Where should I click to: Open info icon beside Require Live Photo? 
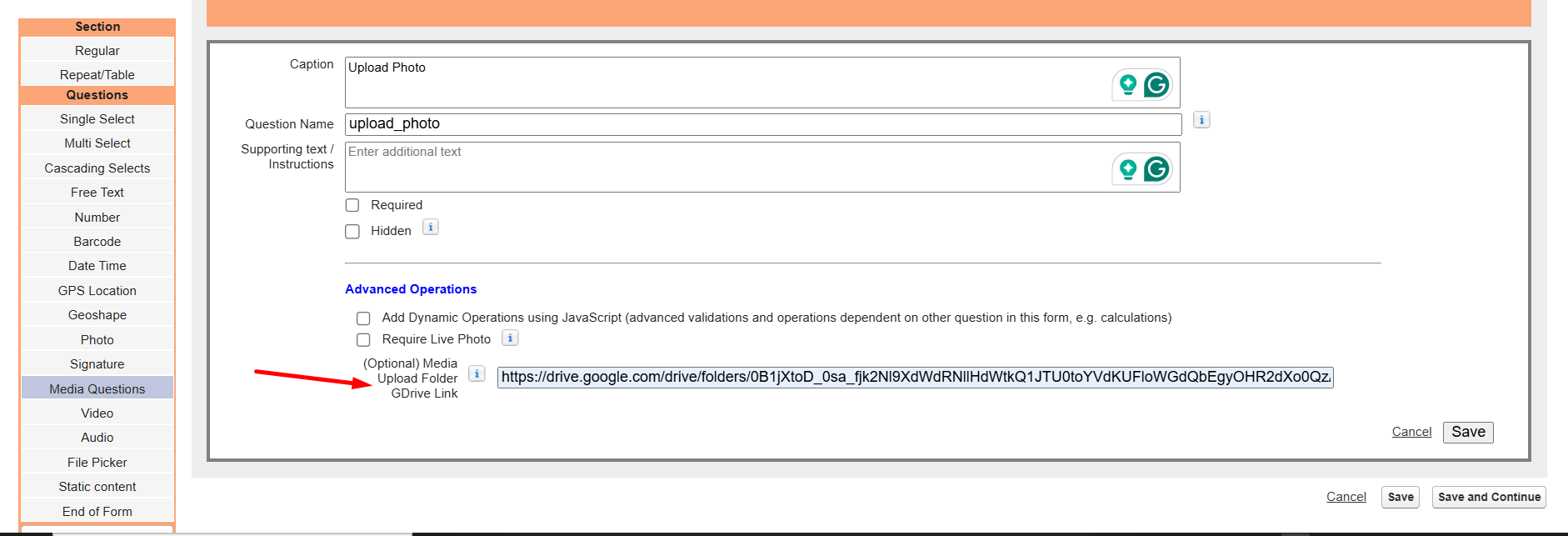[511, 338]
